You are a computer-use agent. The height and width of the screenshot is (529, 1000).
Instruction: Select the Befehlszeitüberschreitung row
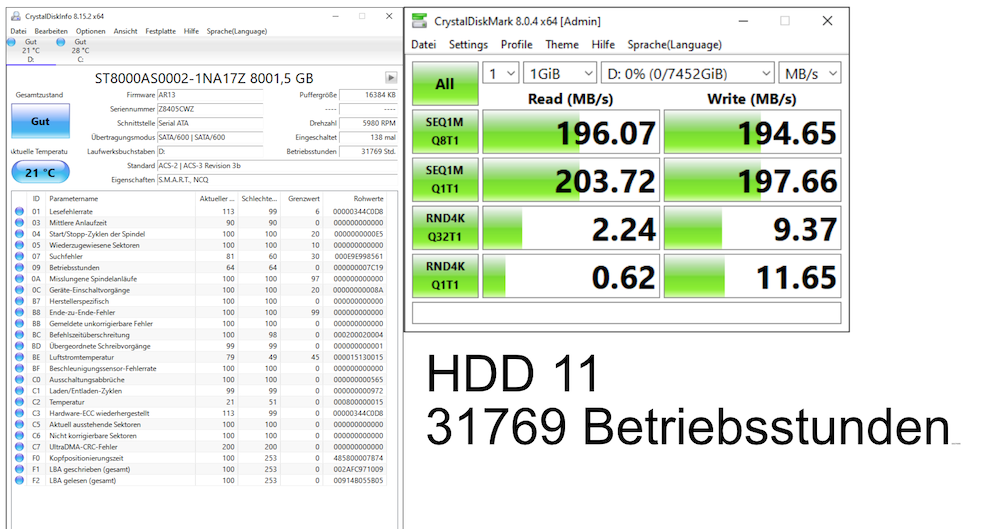[x=200, y=334]
